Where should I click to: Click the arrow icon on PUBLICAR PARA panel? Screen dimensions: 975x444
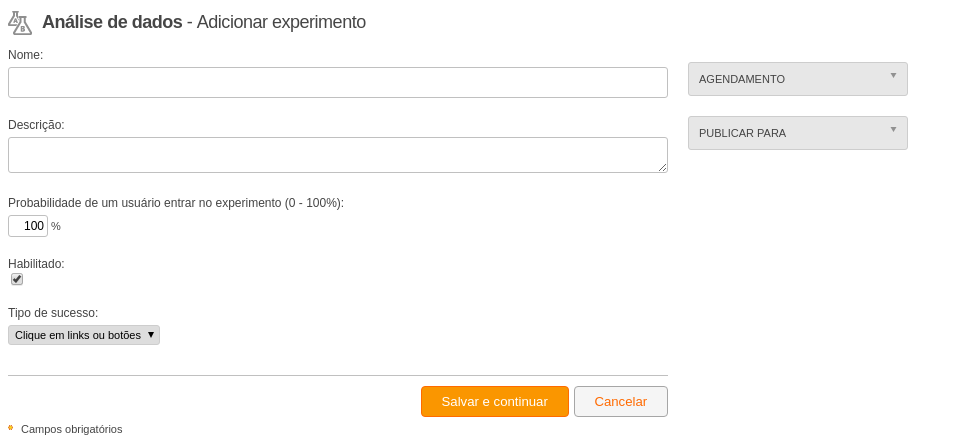894,129
